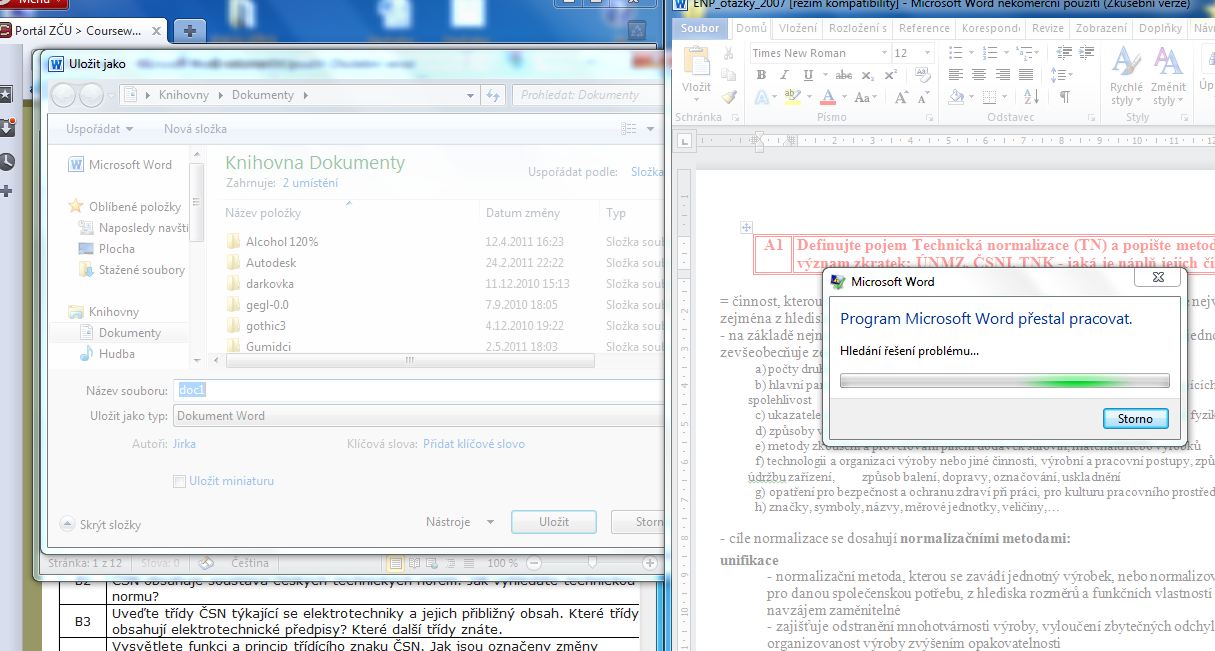The image size is (1215, 651).
Task: Click Přidat klíčové slovo link
Action: click(474, 444)
